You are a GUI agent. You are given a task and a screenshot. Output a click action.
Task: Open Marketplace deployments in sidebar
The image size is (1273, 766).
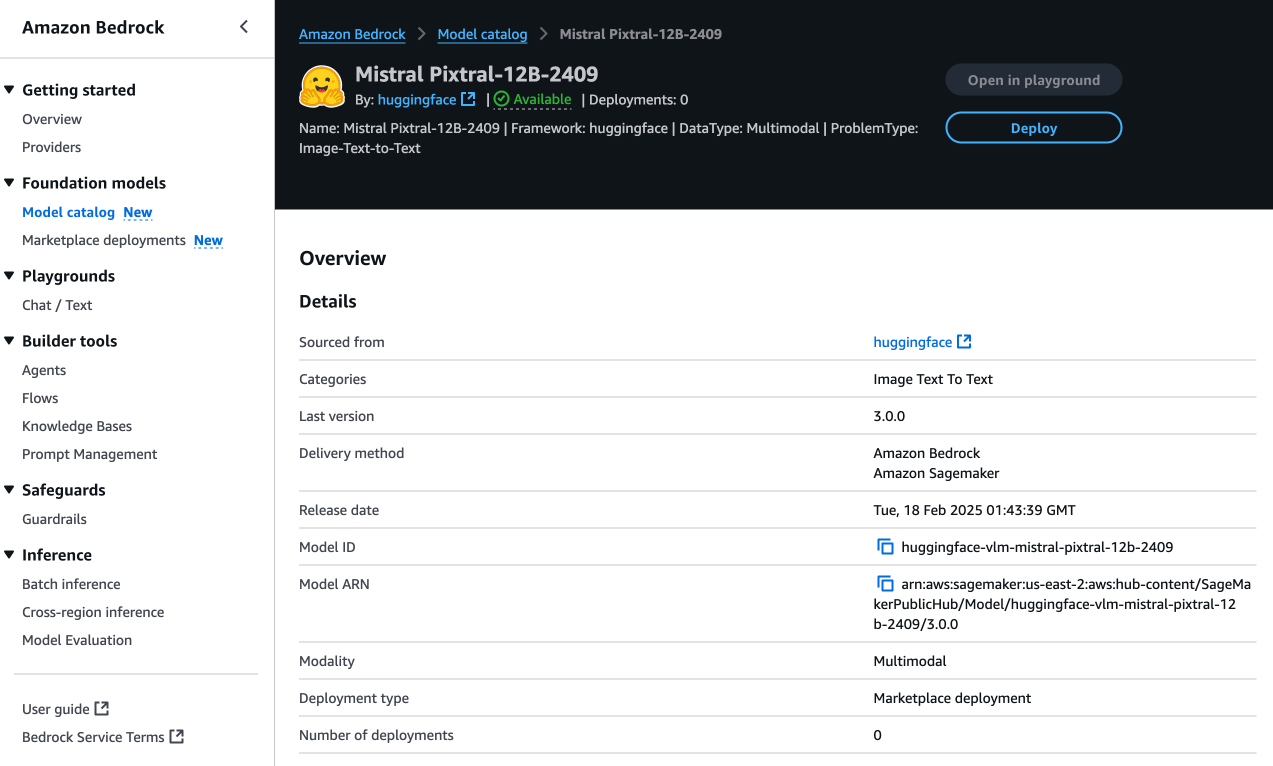click(104, 240)
